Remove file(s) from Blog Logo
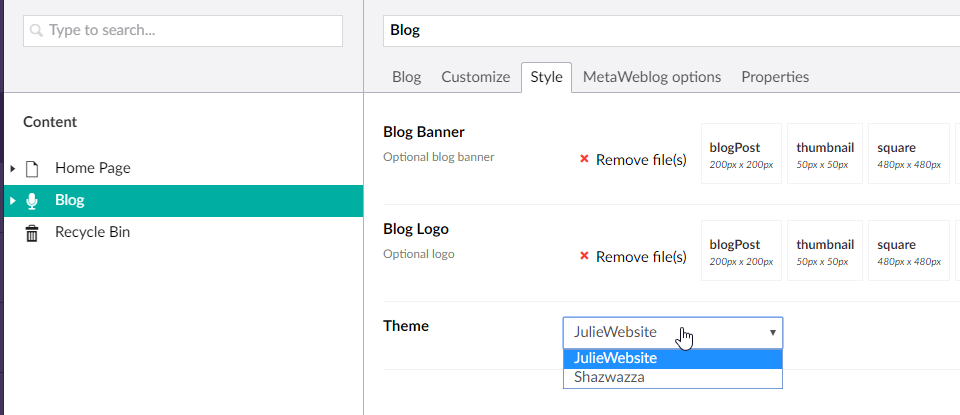Screen dimensions: 960x415 641,256
